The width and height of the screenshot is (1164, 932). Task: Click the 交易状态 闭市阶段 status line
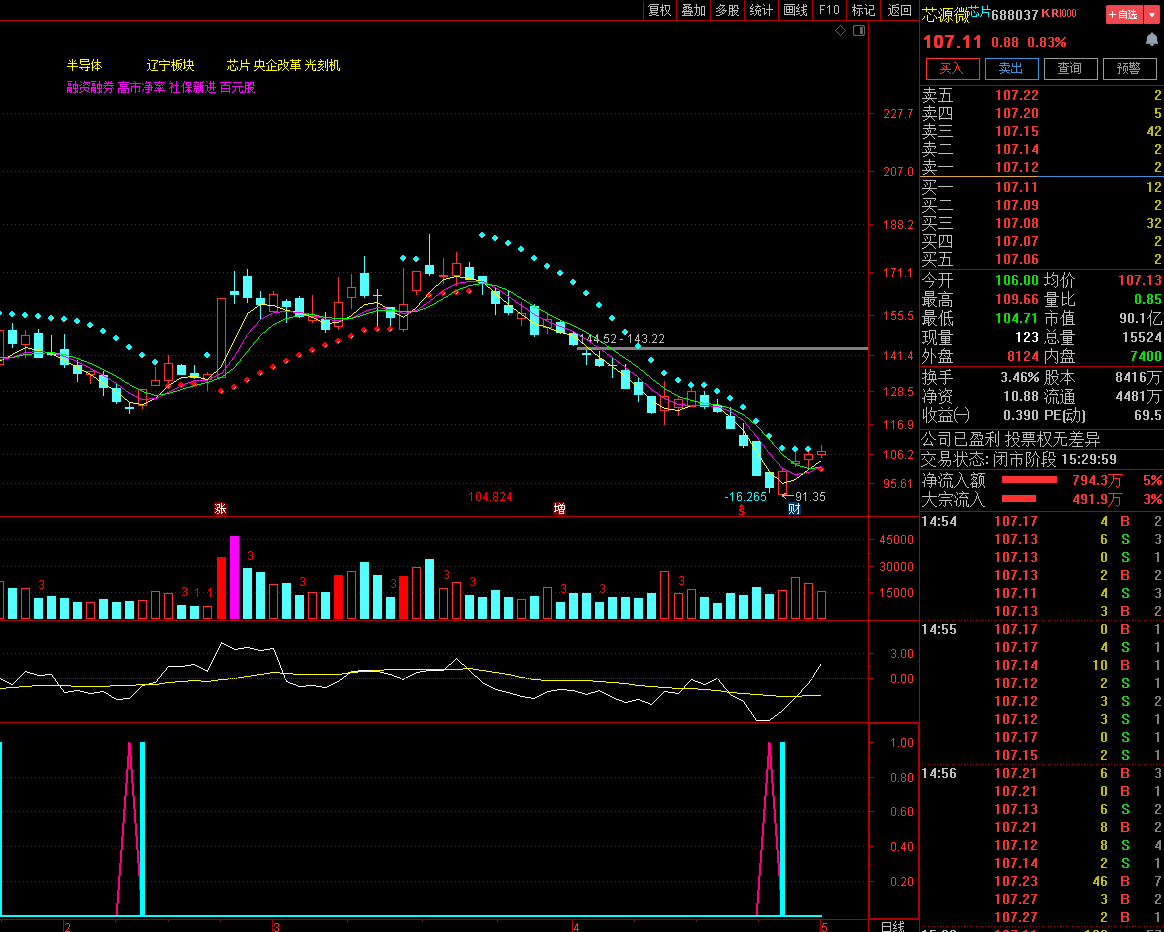coord(1019,459)
